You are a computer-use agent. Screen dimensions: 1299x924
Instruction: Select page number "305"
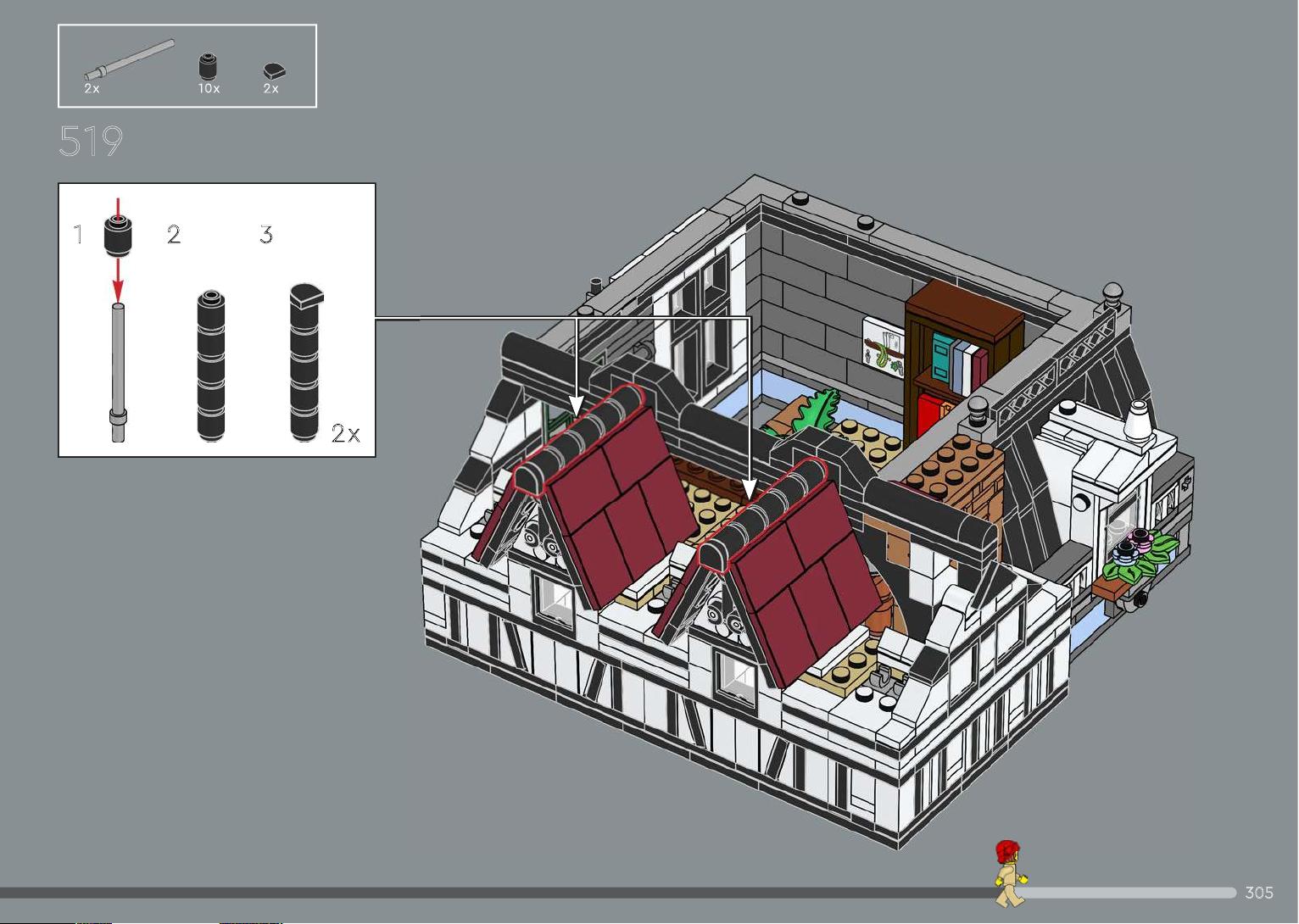(1259, 893)
